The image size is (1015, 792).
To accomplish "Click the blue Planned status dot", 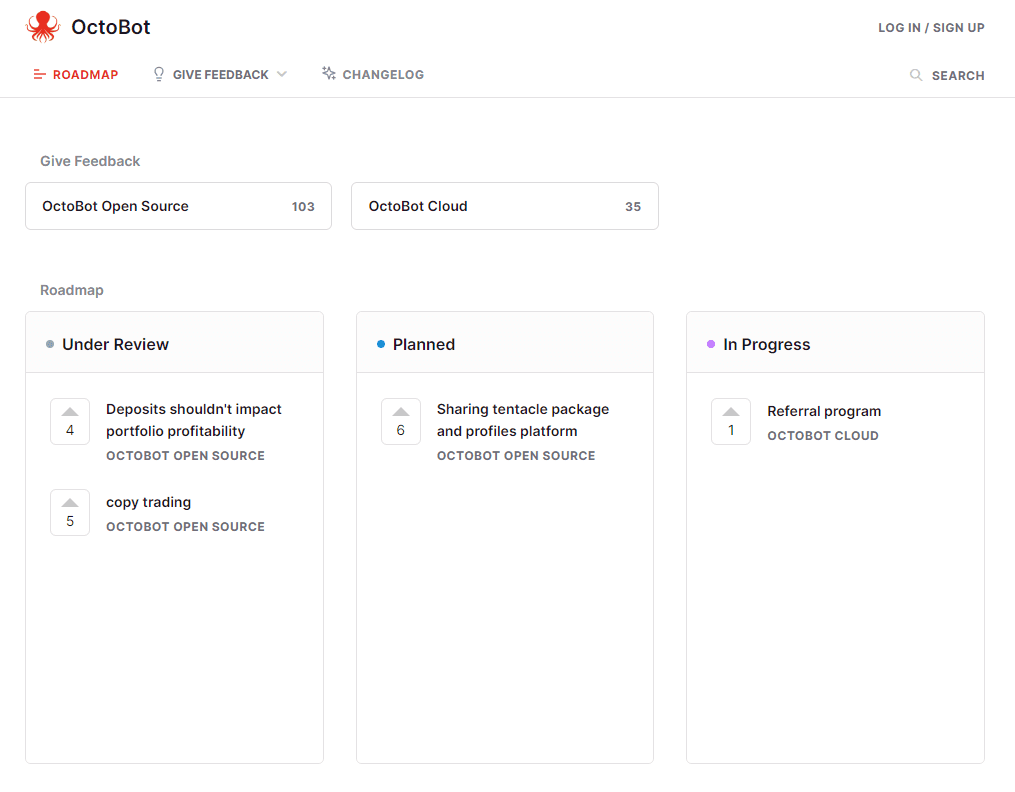I will pyautogui.click(x=381, y=344).
